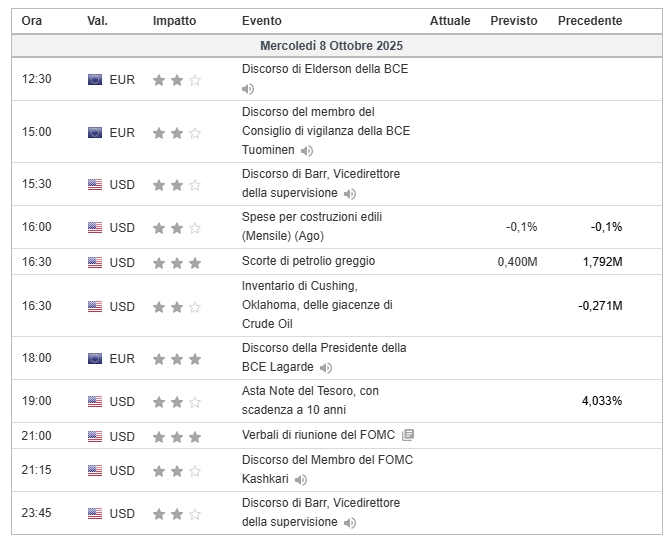Open the Inventario di Cushing, Oklahoma event
672x546 pixels.
[317, 306]
